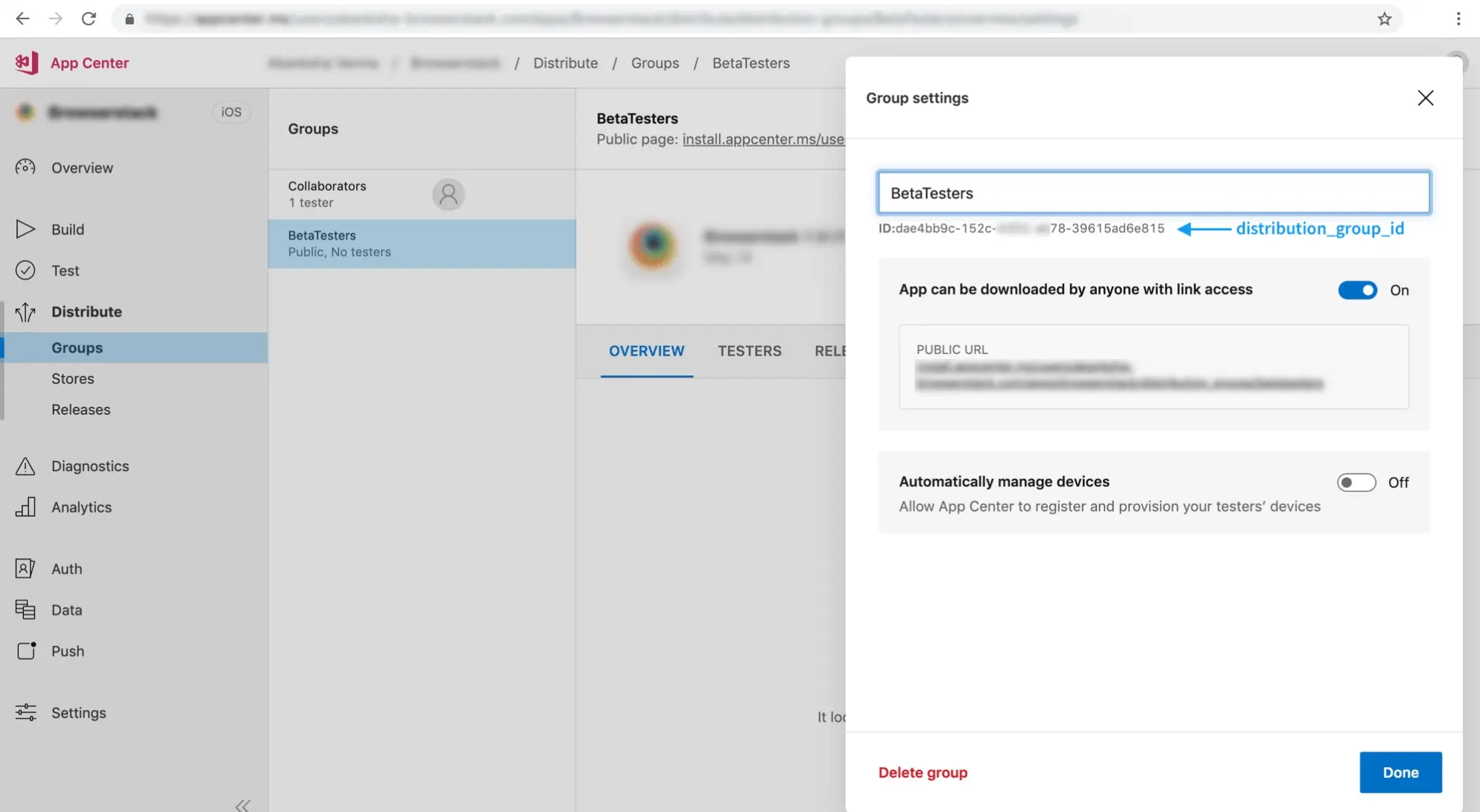Image resolution: width=1480 pixels, height=812 pixels.
Task: Reload the page with refresh icon
Action: 89,19
